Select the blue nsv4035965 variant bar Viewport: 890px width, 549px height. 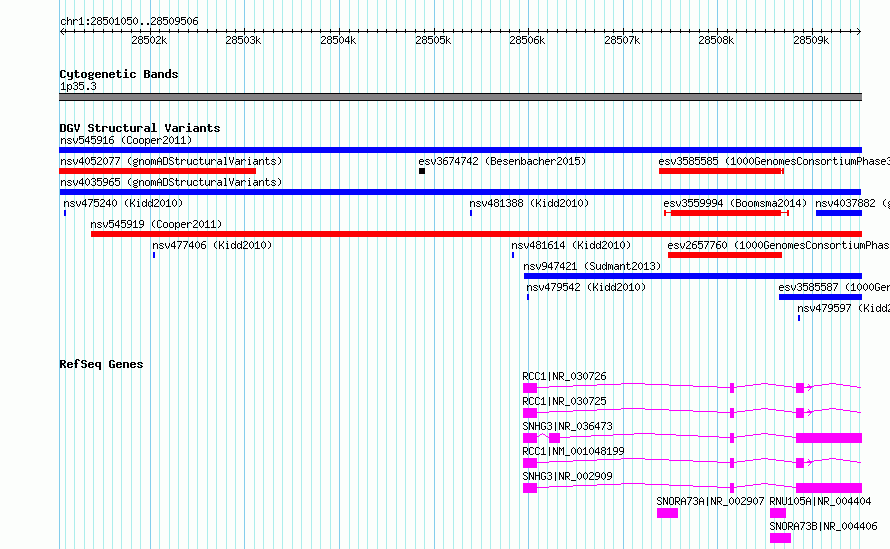pyautogui.click(x=460, y=192)
